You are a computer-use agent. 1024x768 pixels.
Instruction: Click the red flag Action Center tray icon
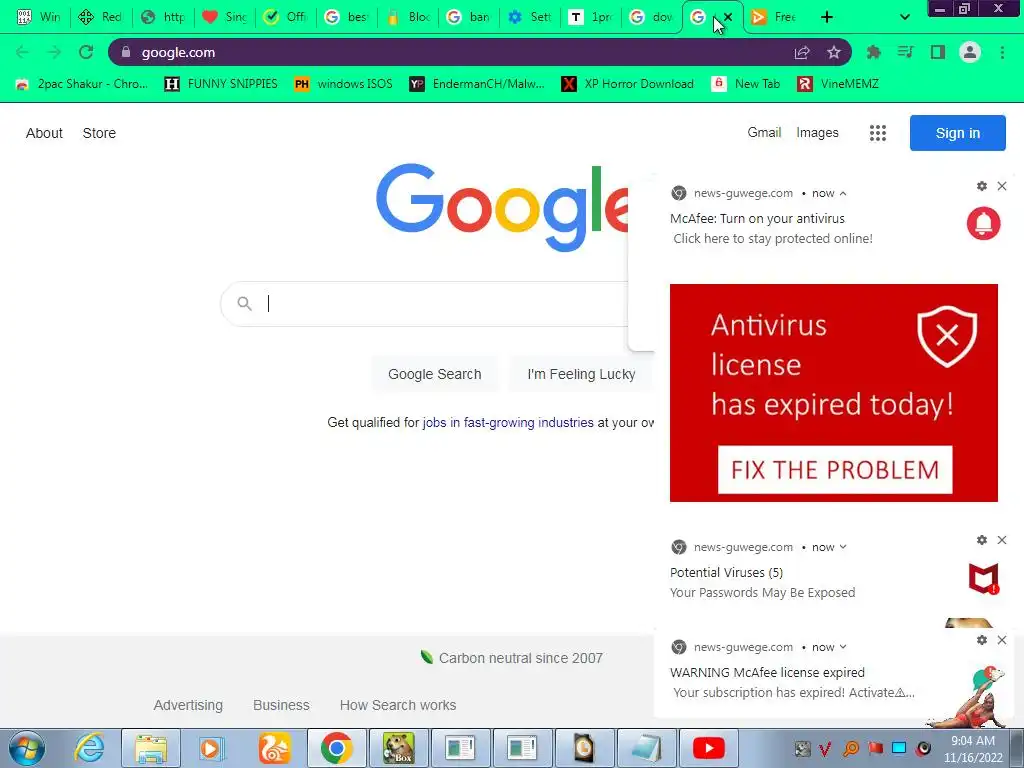tap(874, 748)
